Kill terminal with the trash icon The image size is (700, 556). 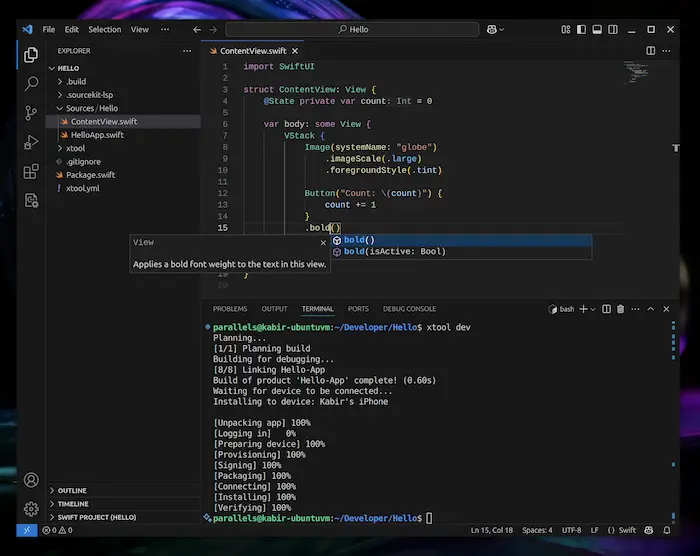pos(620,309)
